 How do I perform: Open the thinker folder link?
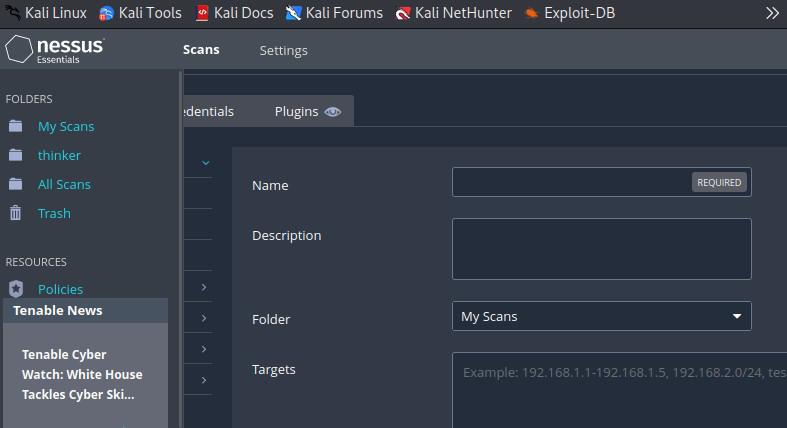click(59, 156)
